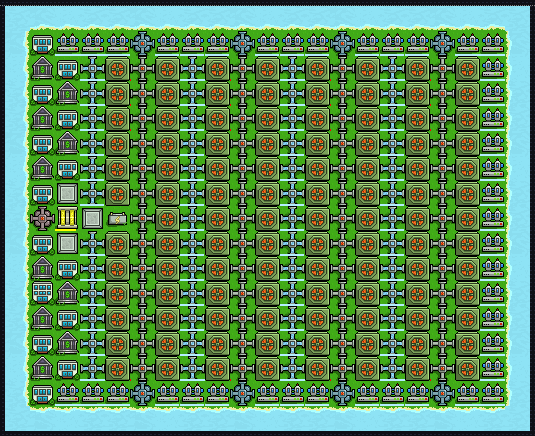Select the rightmost teal round junction in the top row
The image size is (535, 436).
(x=443, y=43)
